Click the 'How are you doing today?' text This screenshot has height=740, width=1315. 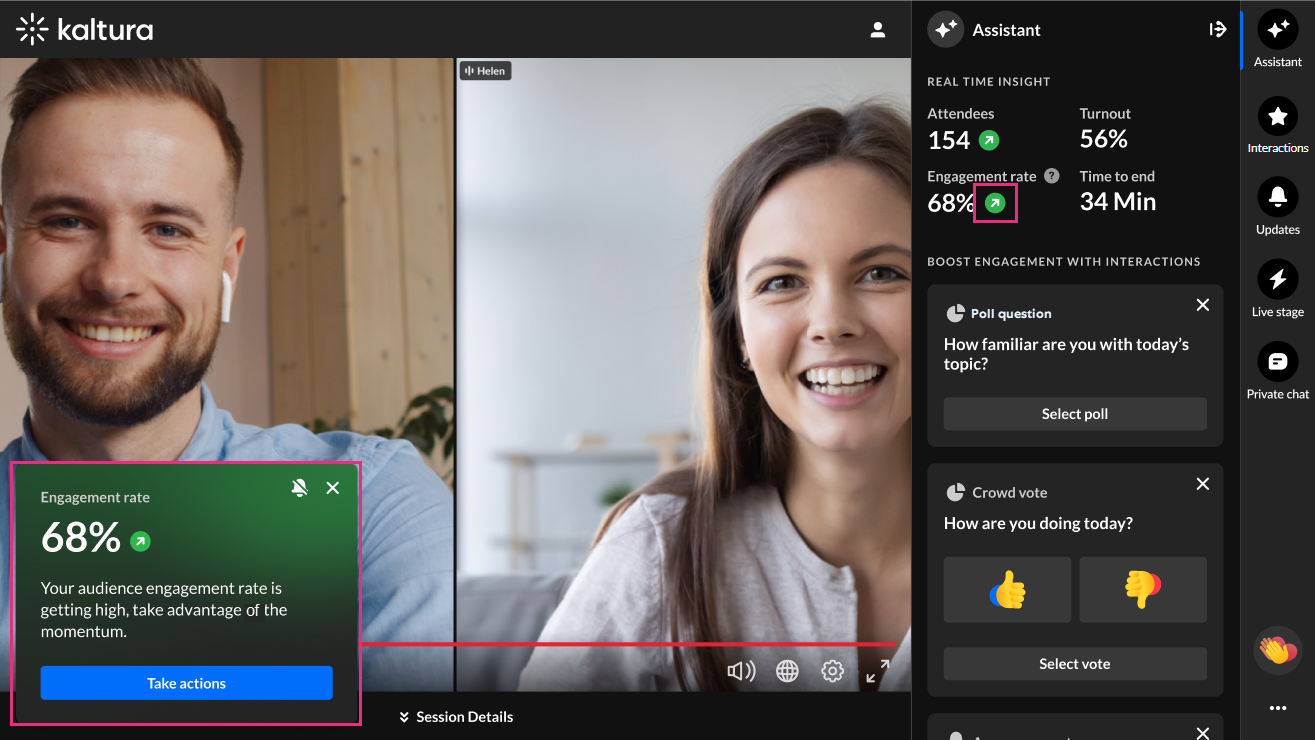click(1038, 523)
